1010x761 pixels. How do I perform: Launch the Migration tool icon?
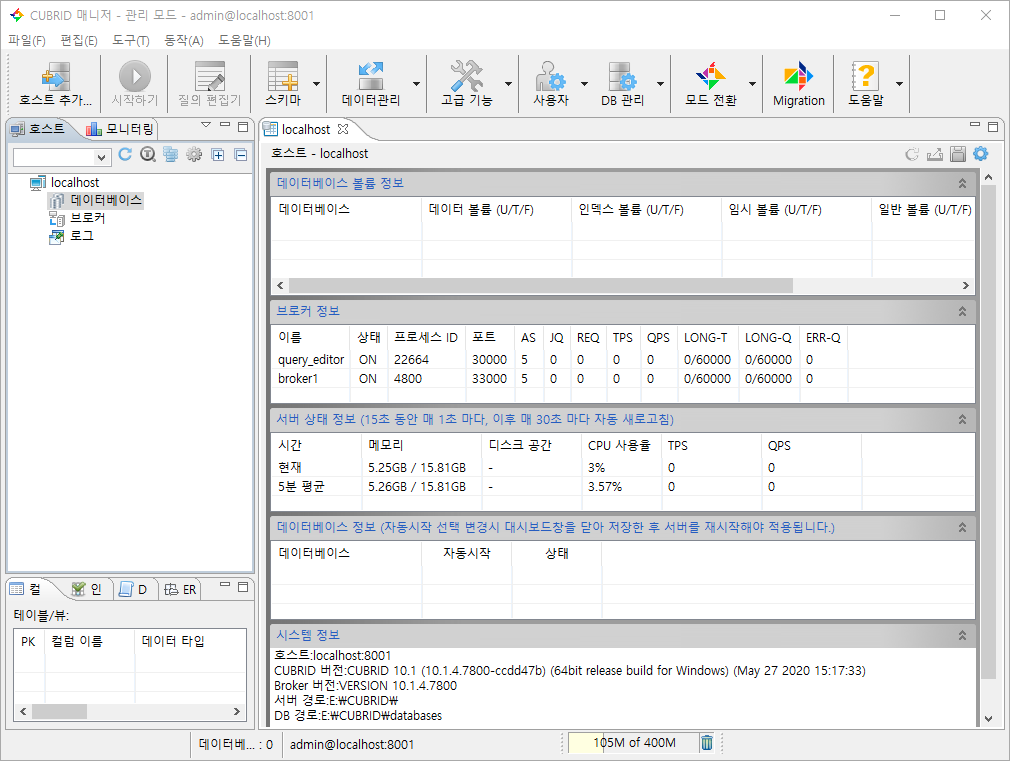799,77
